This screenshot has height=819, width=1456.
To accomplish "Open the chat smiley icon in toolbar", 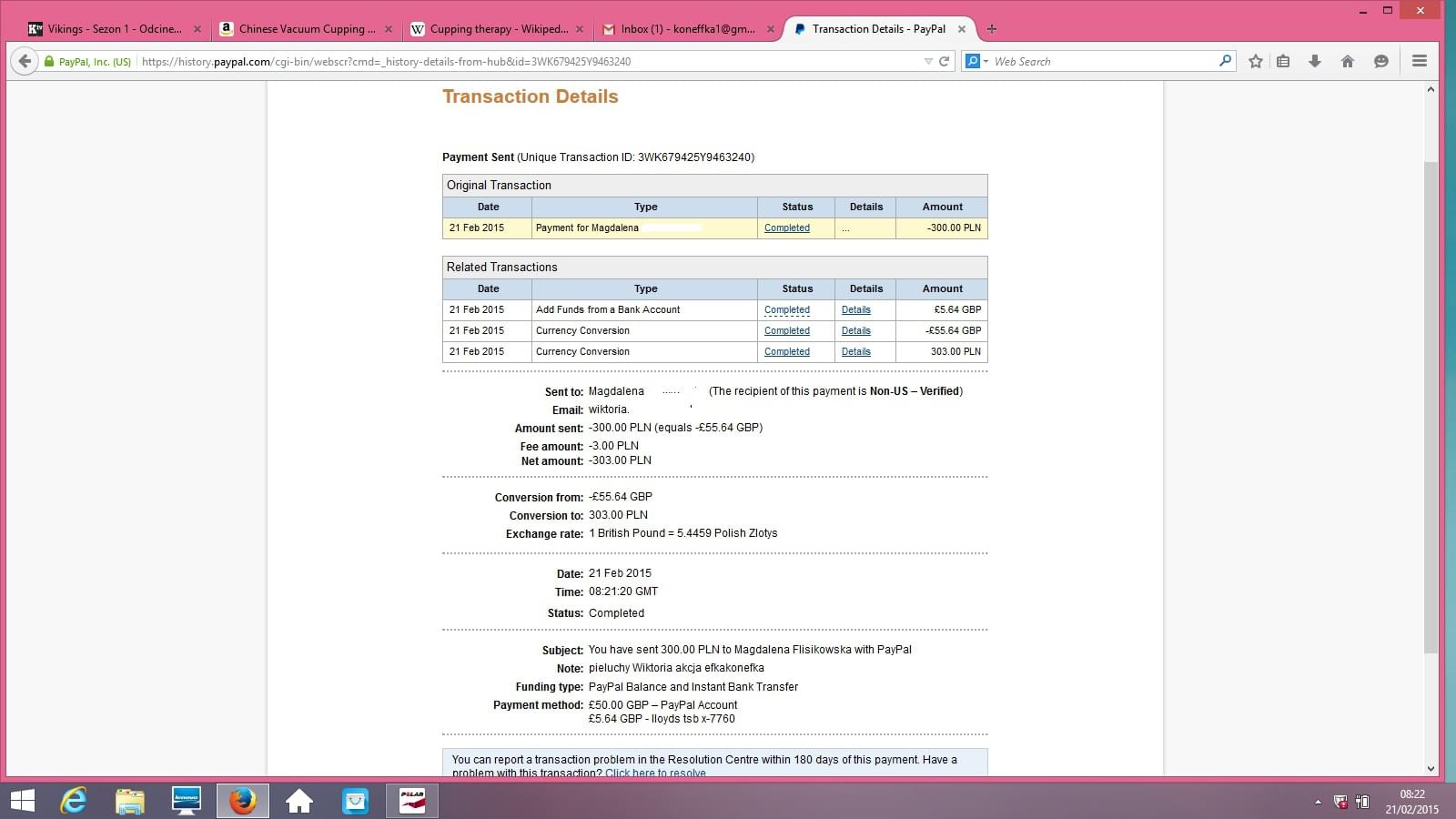I will [x=1381, y=61].
